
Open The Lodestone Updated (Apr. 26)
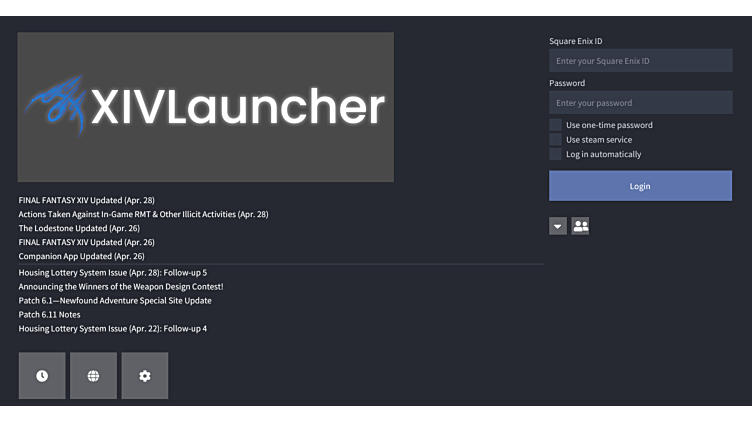pyautogui.click(x=79, y=228)
